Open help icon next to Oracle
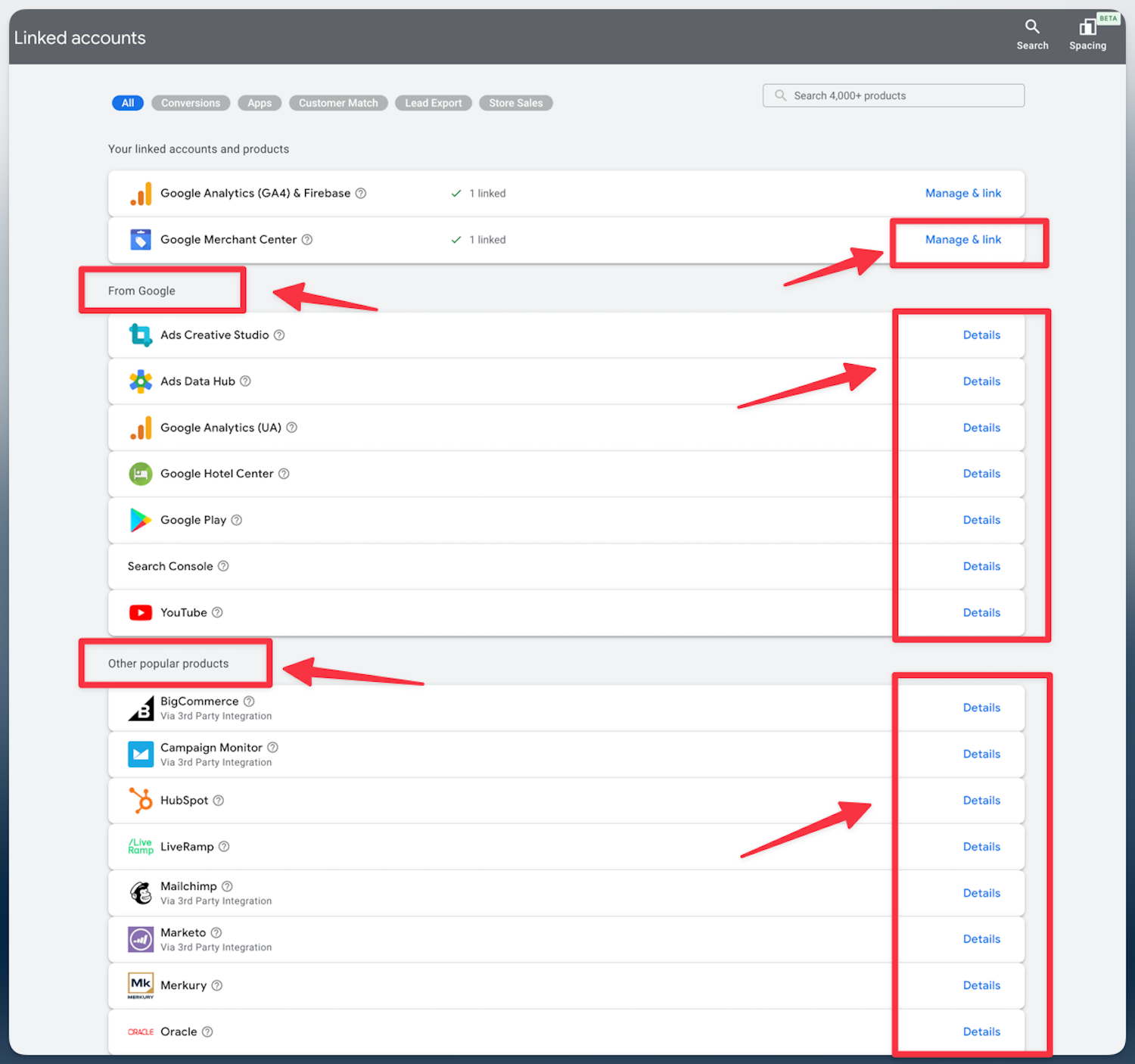The image size is (1135, 1064). pyautogui.click(x=207, y=1032)
